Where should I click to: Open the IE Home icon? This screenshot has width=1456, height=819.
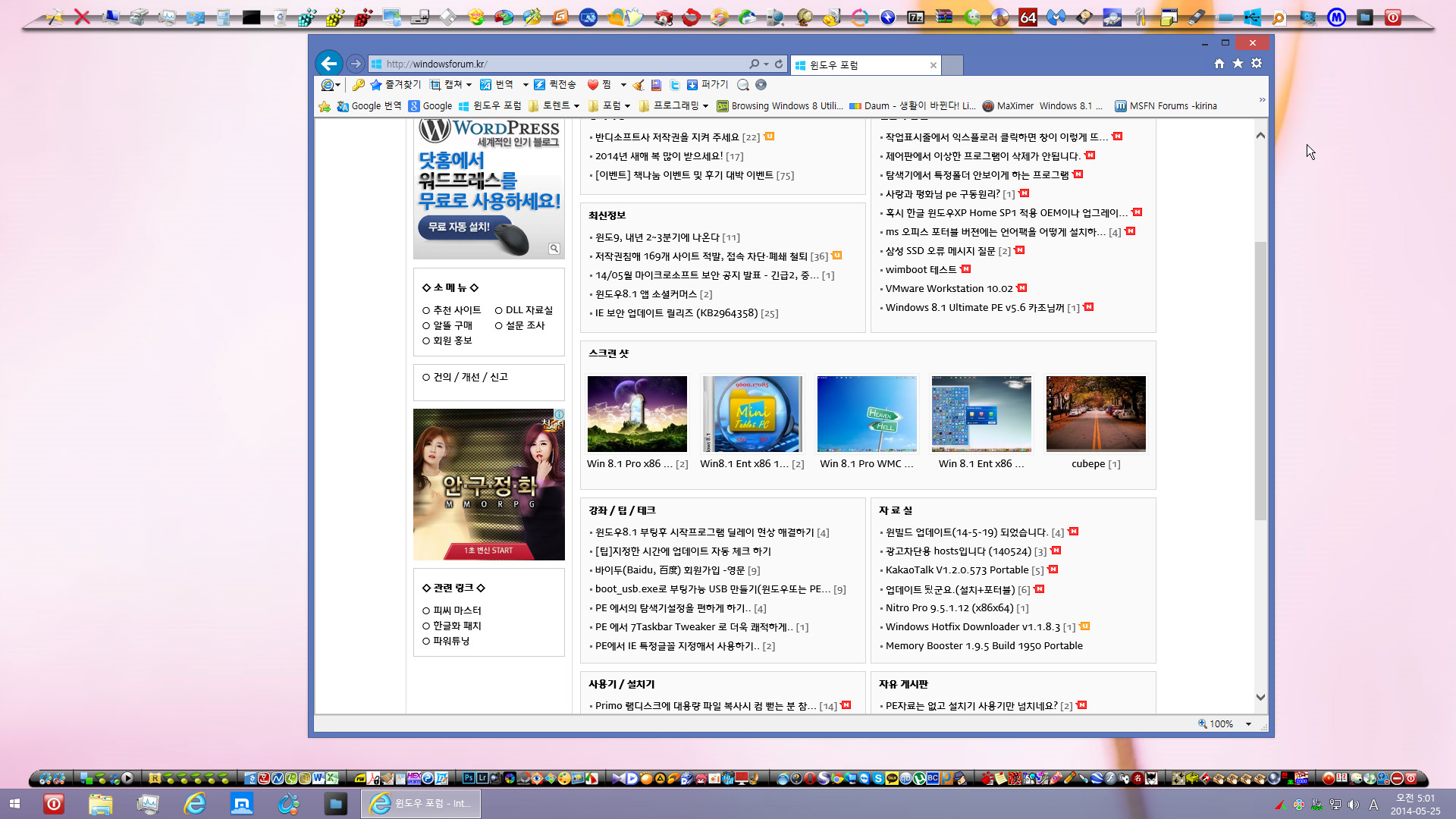coord(1219,64)
